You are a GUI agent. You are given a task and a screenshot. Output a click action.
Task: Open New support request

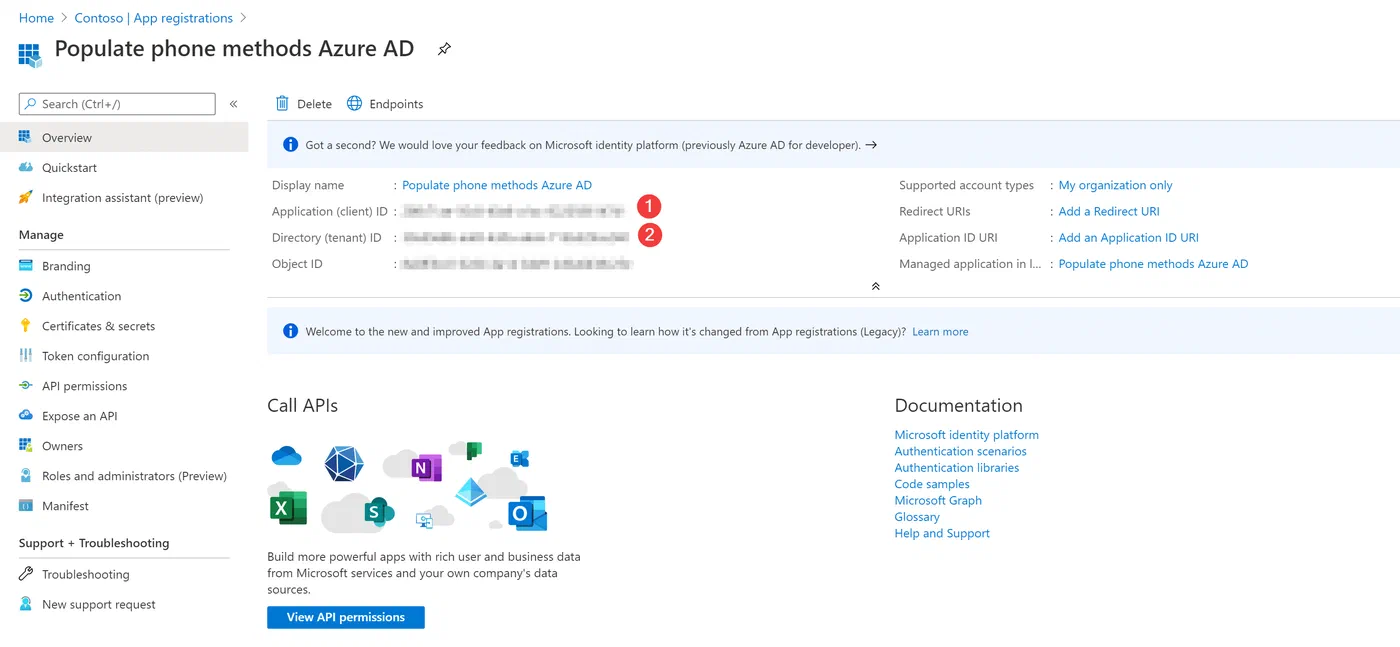pyautogui.click(x=124, y=604)
